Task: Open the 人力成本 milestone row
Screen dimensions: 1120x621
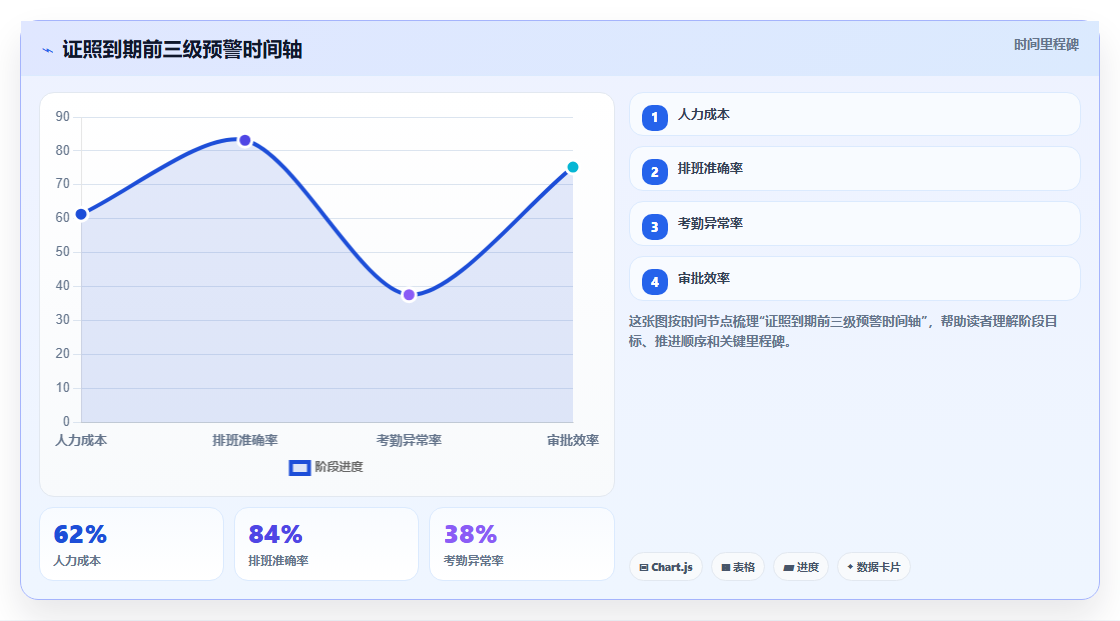Action: point(854,114)
